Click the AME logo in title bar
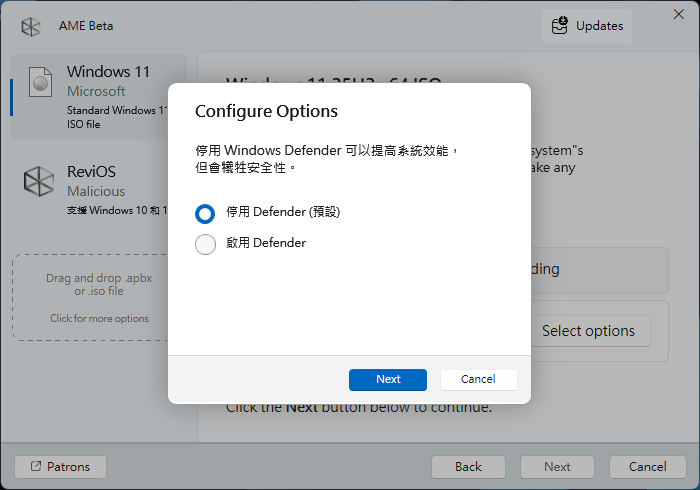The height and width of the screenshot is (490, 700). [30, 26]
